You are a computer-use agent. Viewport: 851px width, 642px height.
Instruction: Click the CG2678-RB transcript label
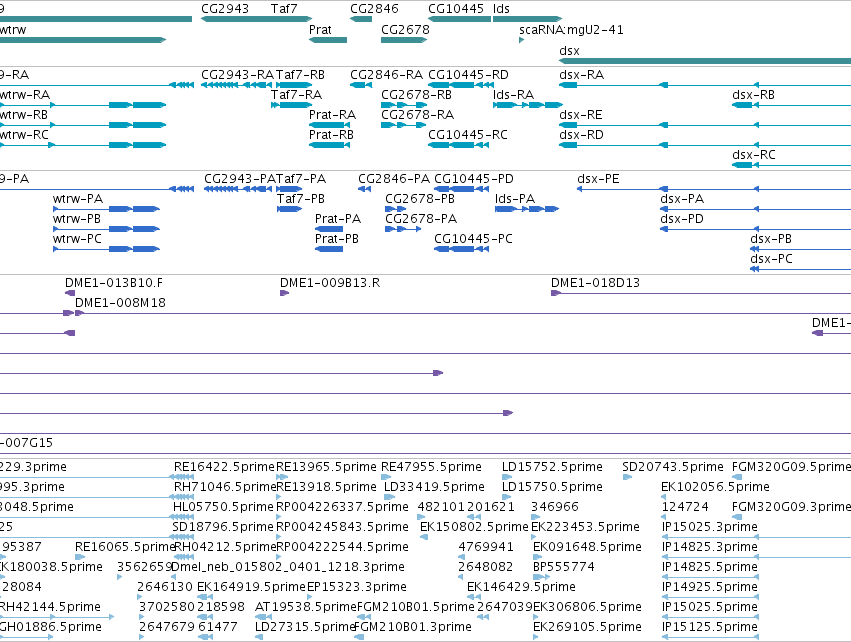pyautogui.click(x=416, y=94)
